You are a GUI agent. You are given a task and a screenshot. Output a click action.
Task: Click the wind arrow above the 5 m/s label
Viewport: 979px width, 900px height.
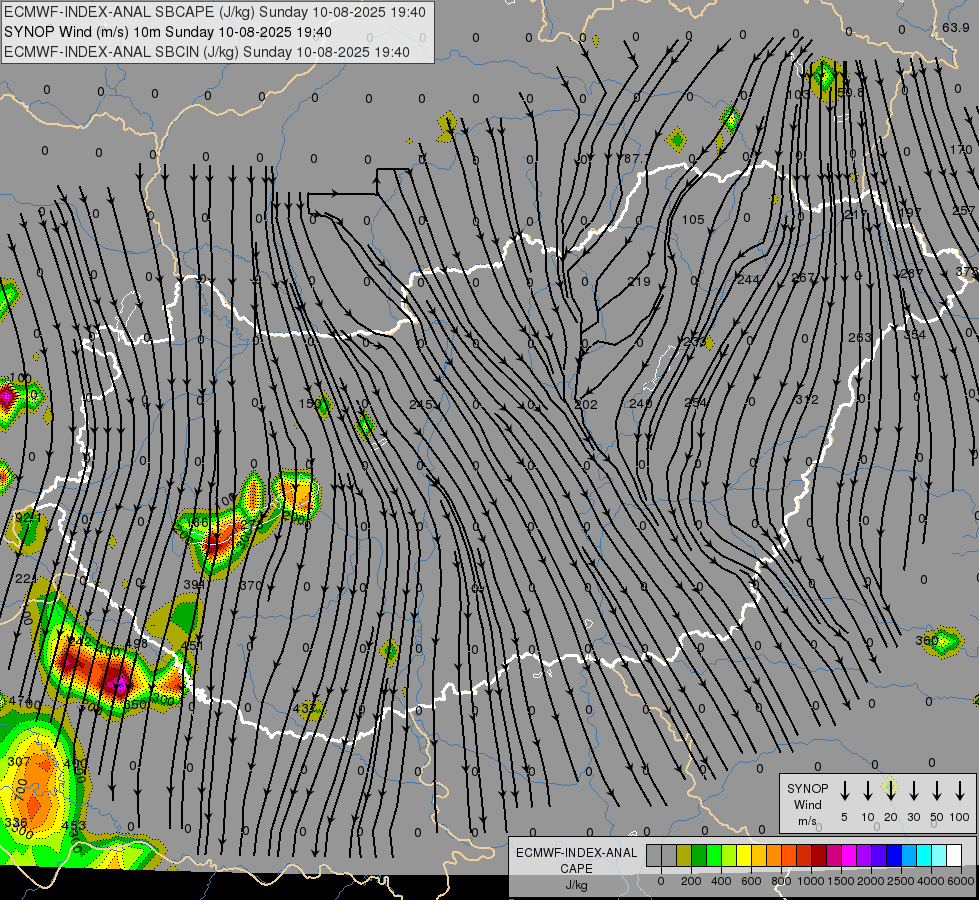pos(845,791)
